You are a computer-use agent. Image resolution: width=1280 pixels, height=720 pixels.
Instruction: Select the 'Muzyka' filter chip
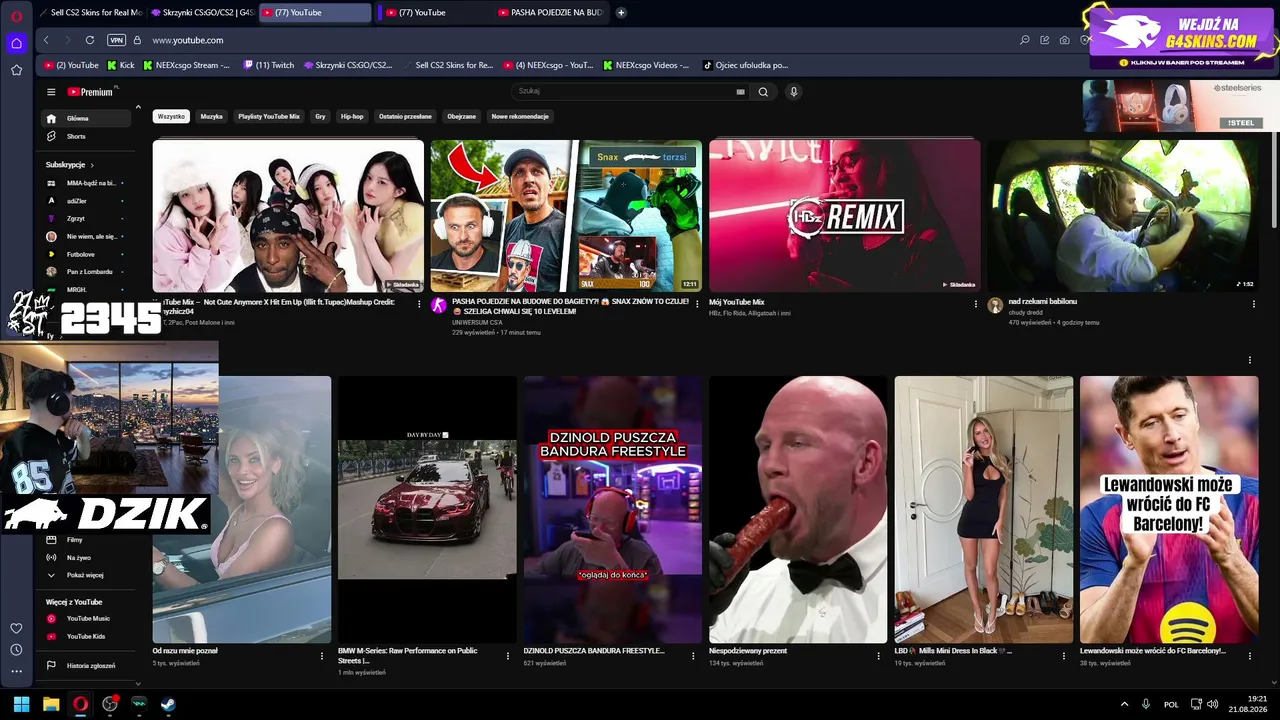point(212,117)
